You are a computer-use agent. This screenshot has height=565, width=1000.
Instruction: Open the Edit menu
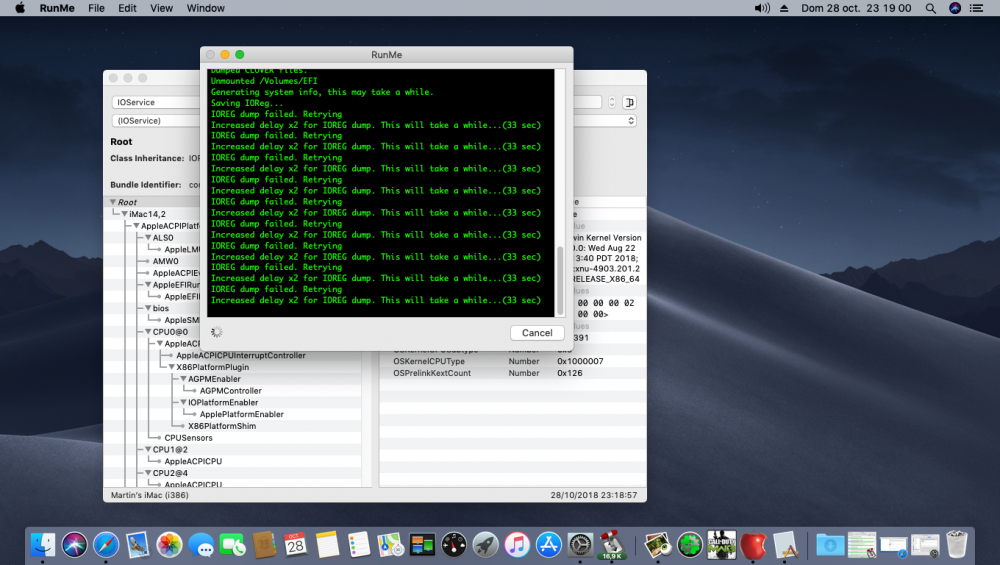coord(127,8)
